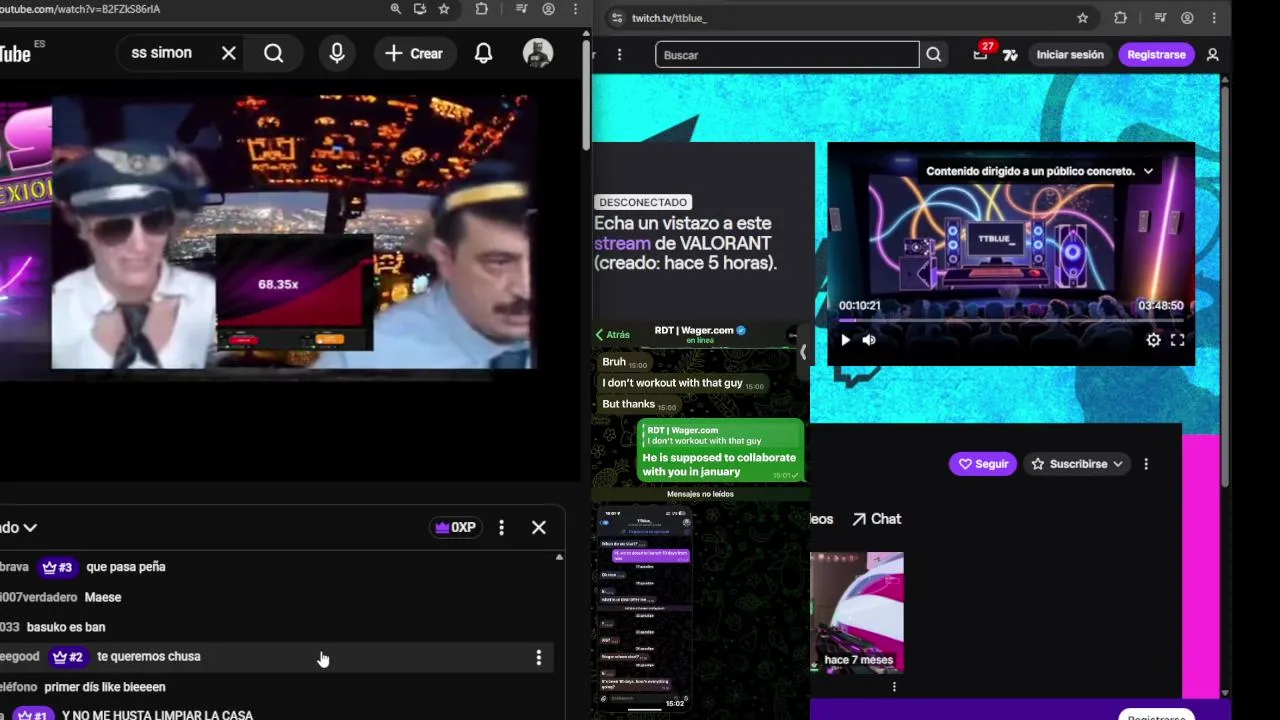Bookmark the YouTube page with star icon
The width and height of the screenshot is (1280, 720).
(x=444, y=9)
